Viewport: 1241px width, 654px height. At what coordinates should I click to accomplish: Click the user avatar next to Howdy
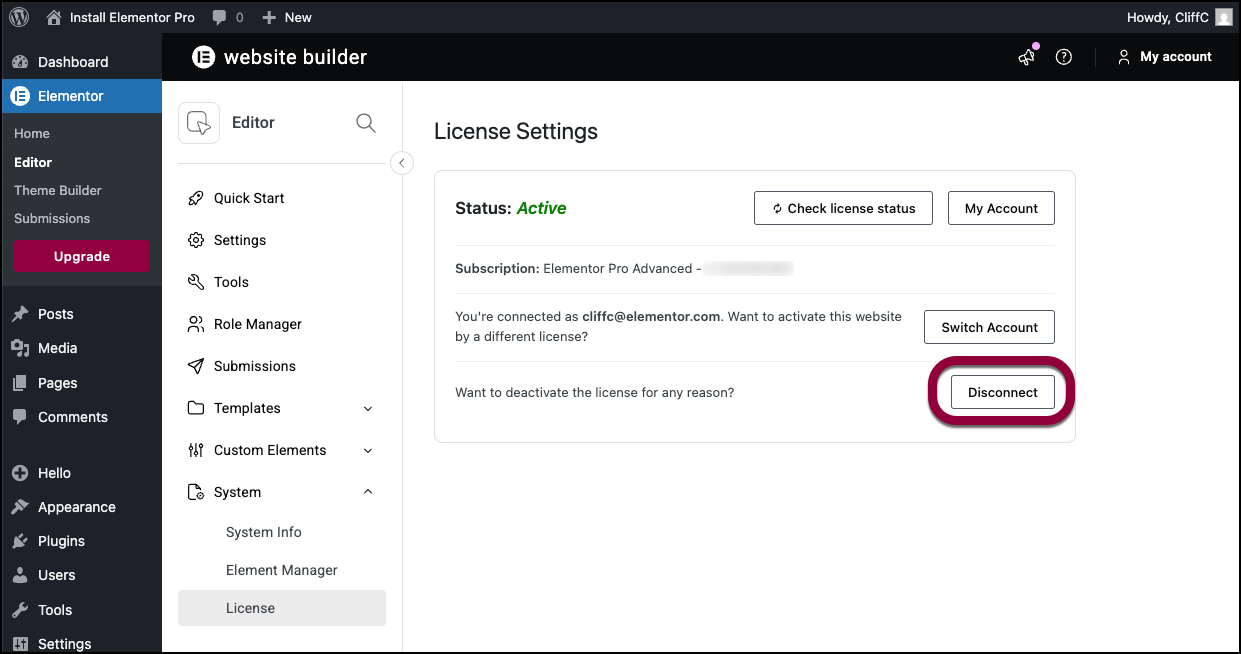tap(1223, 17)
